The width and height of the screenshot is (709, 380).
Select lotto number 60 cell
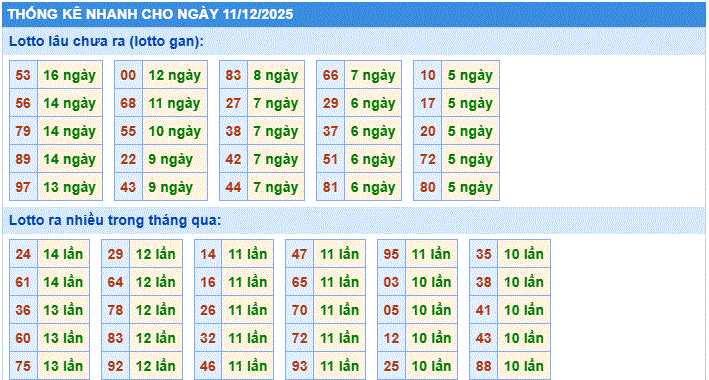(x=23, y=338)
